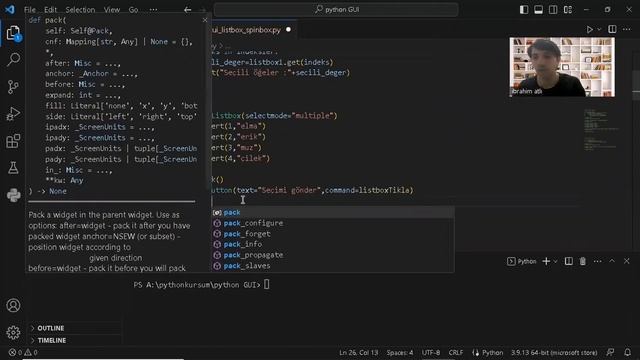Open the Edit menu
640x360 pixels.
[51, 9]
